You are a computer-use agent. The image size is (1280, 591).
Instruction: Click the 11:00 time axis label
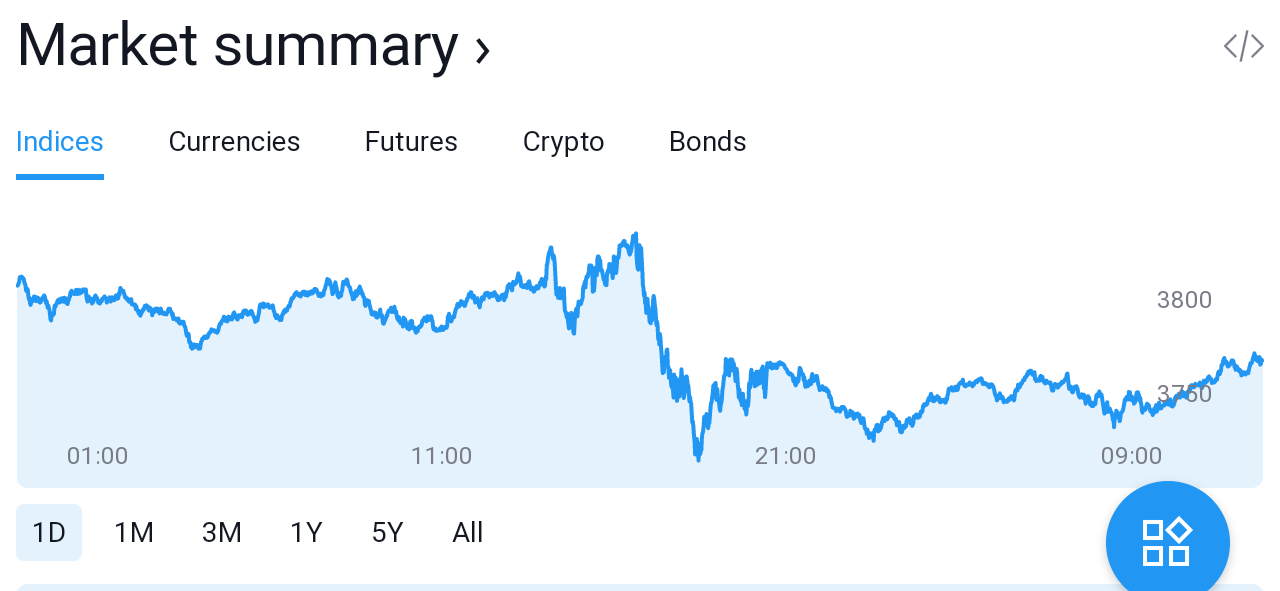441,456
